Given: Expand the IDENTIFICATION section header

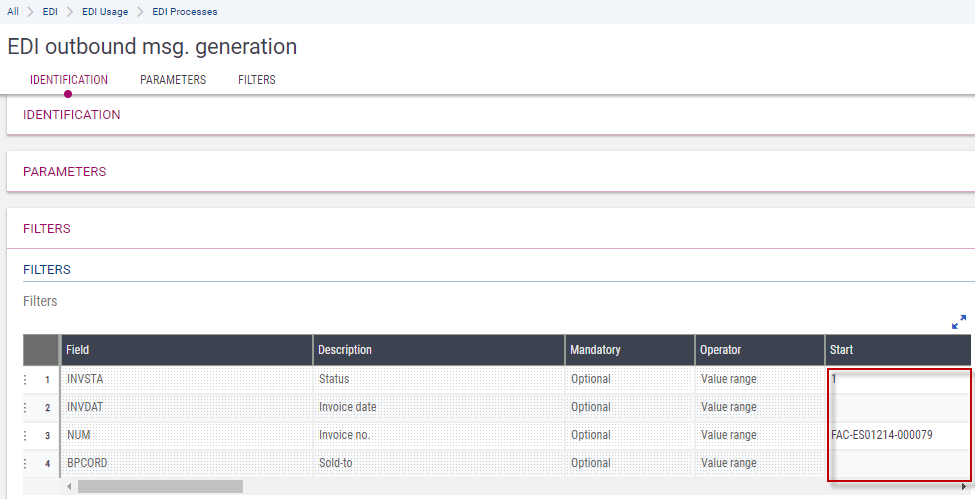Looking at the screenshot, I should pyautogui.click(x=72, y=115).
